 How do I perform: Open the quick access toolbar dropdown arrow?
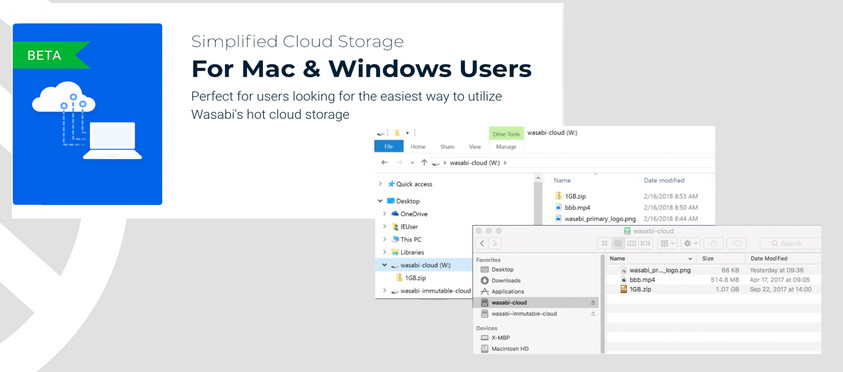[408, 132]
